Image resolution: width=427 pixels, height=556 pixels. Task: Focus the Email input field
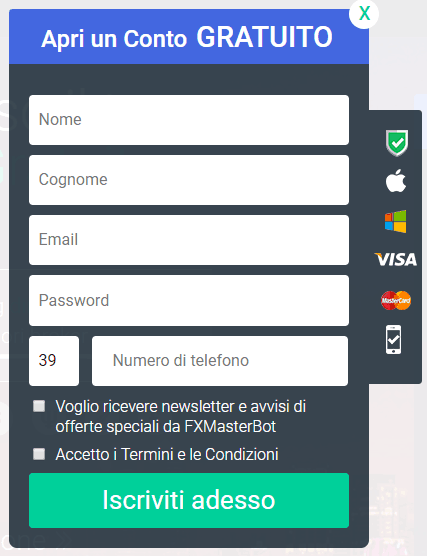(x=189, y=240)
